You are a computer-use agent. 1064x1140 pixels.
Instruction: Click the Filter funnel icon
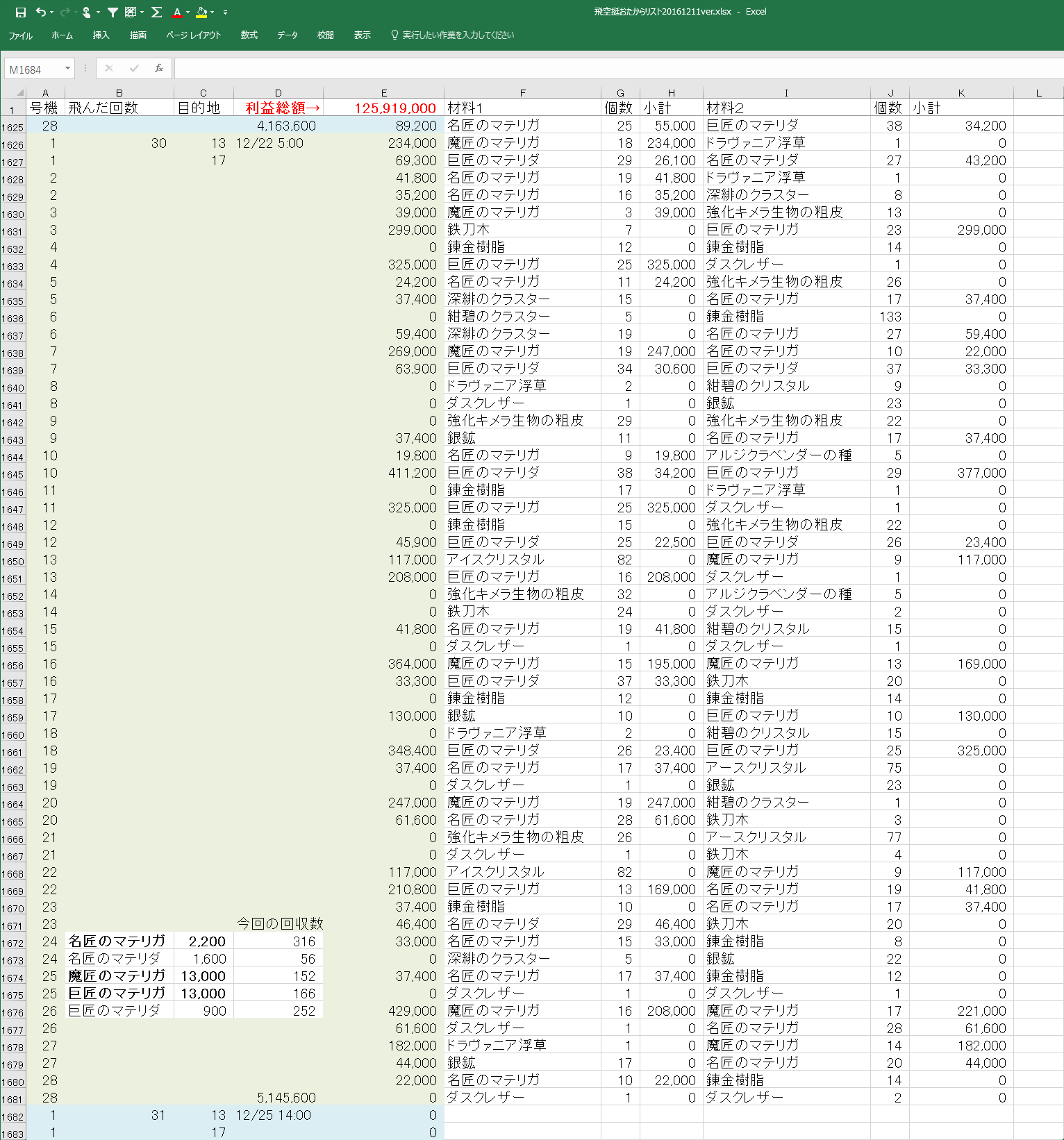pos(113,12)
